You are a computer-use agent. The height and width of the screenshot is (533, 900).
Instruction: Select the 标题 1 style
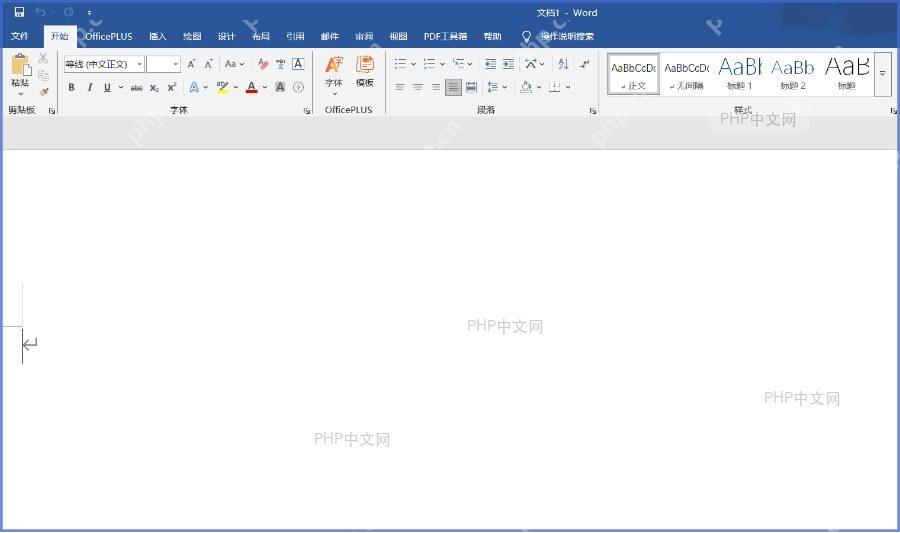pos(740,74)
